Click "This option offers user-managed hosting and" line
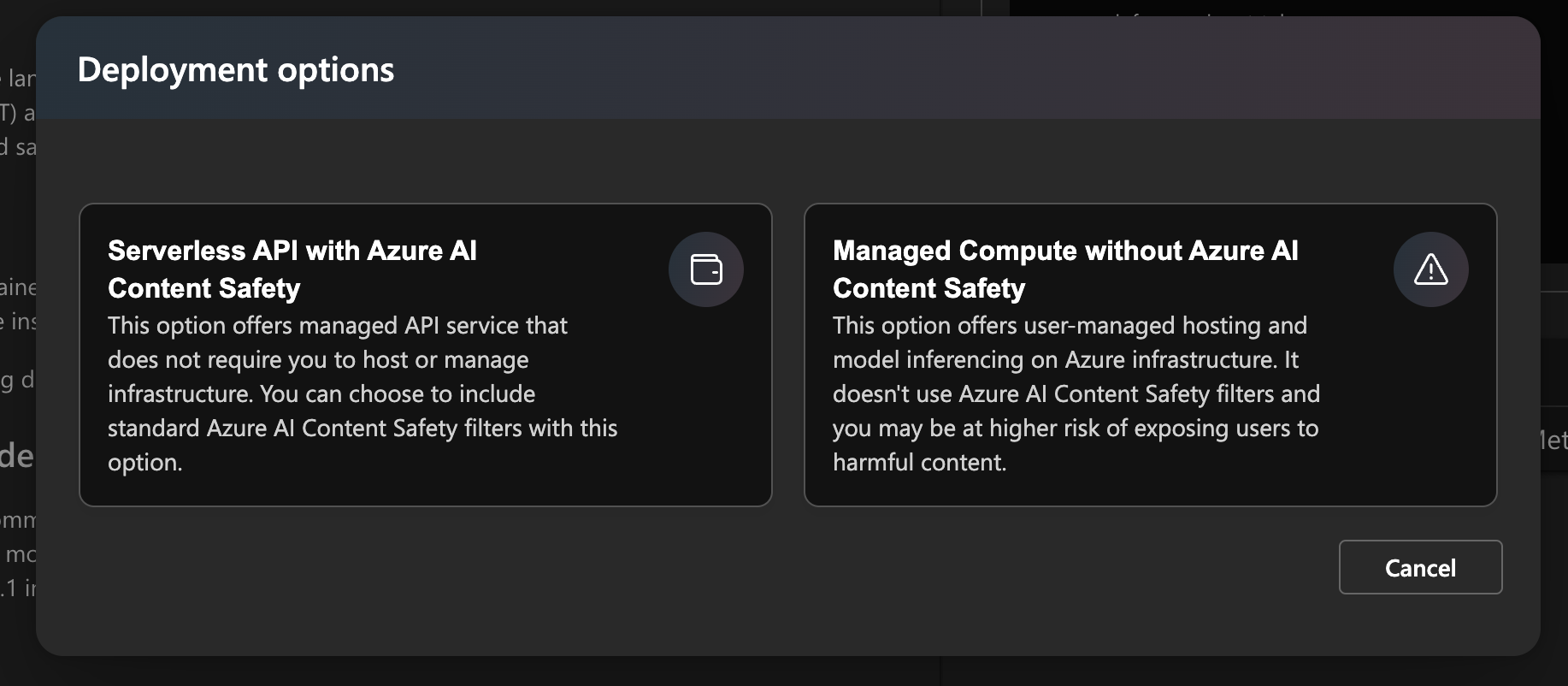 [1070, 326]
